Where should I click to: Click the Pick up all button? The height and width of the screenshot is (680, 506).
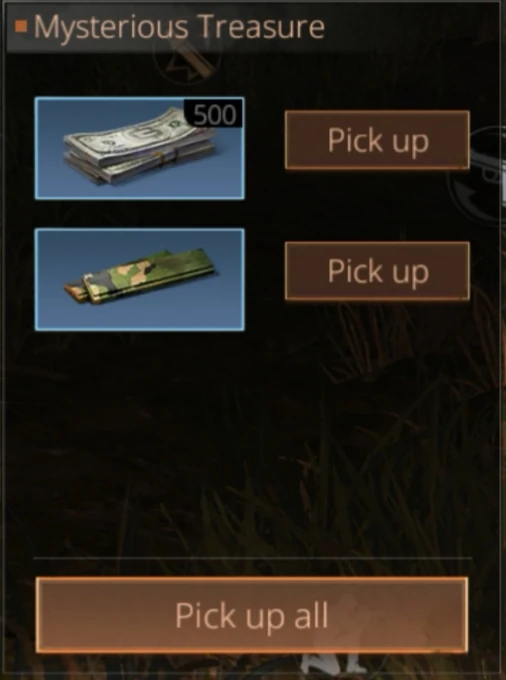click(251, 615)
